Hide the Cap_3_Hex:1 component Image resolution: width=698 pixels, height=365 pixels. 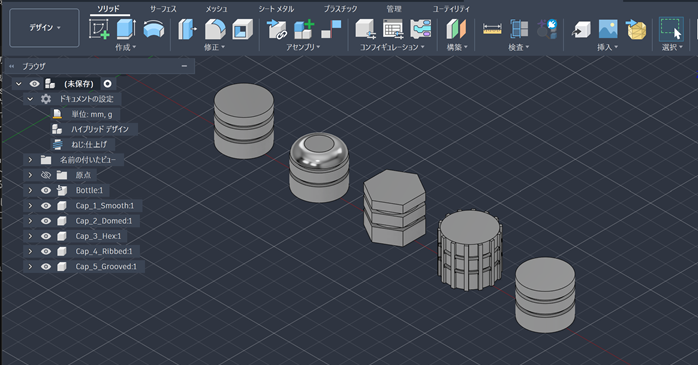coord(46,236)
